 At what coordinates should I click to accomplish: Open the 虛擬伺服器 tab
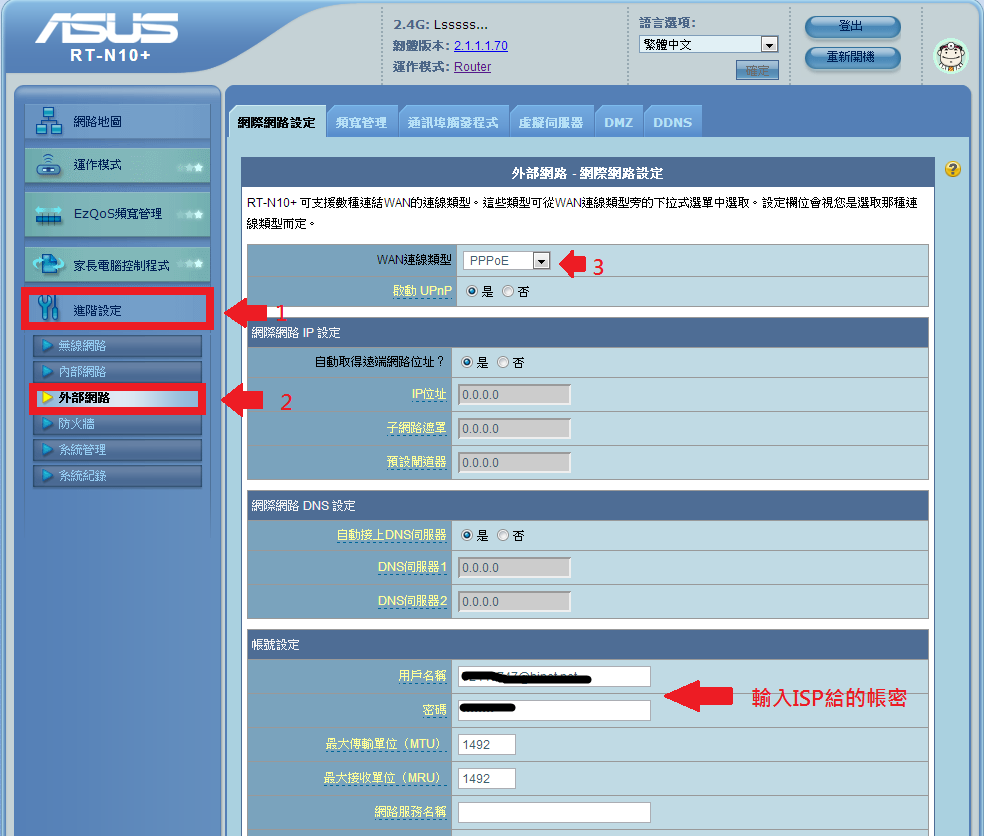[x=553, y=120]
